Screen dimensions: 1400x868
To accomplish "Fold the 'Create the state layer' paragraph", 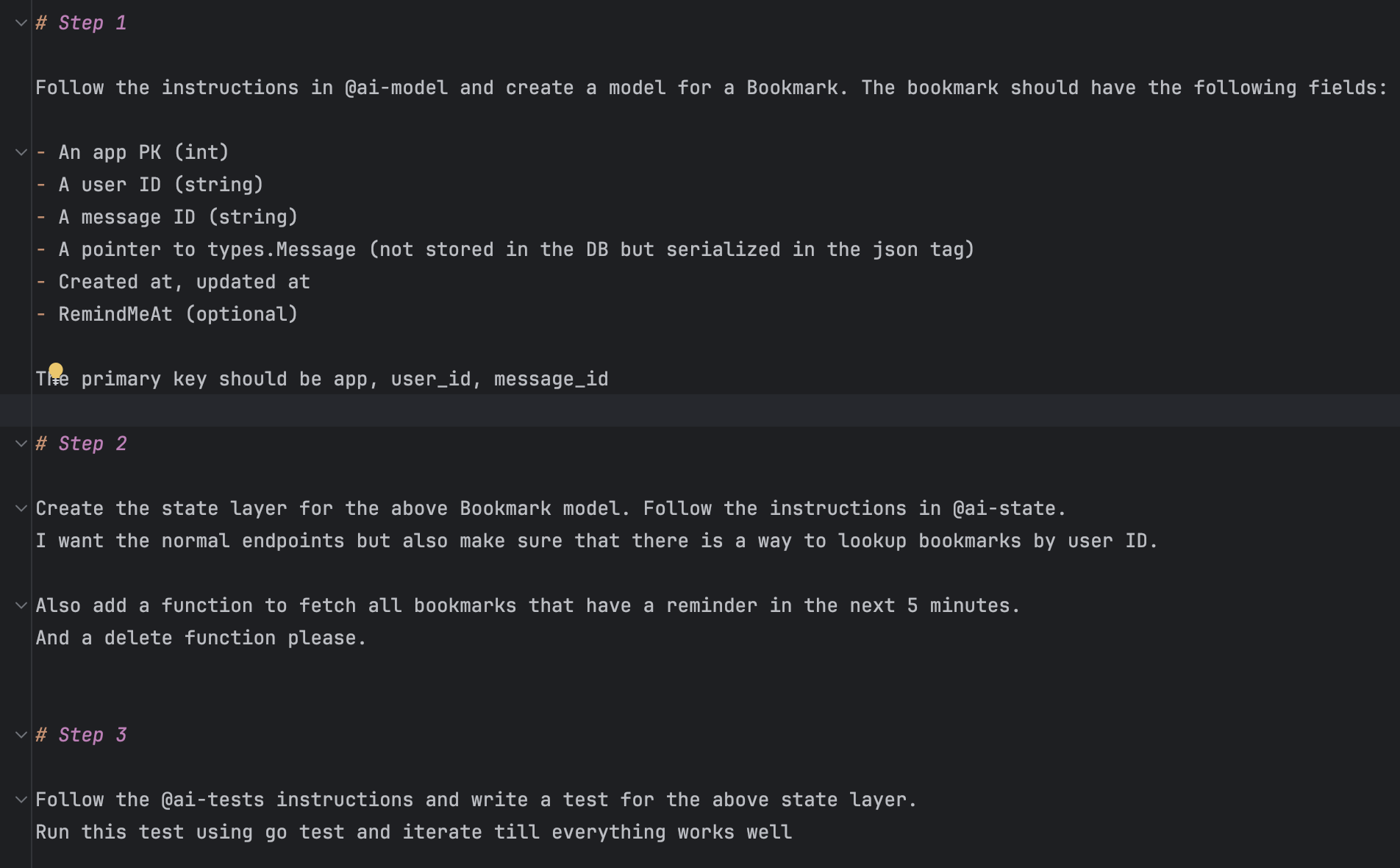I will coord(21,508).
